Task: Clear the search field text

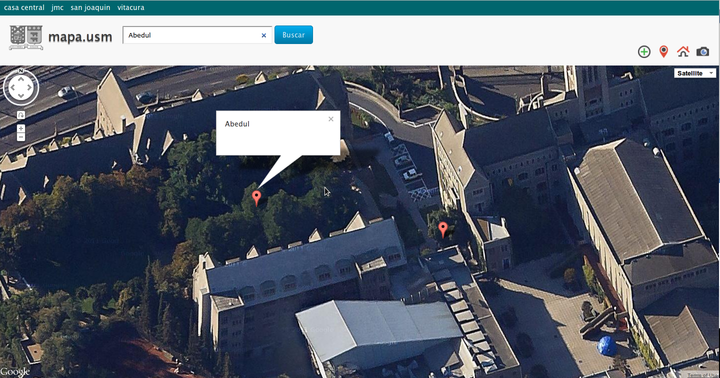Action: 264,35
